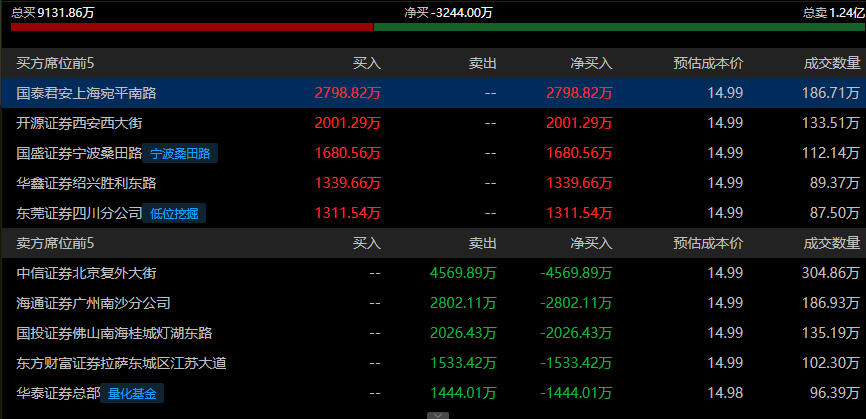Click the 4569.89万 sell amount
This screenshot has width=866, height=419.
(x=463, y=273)
